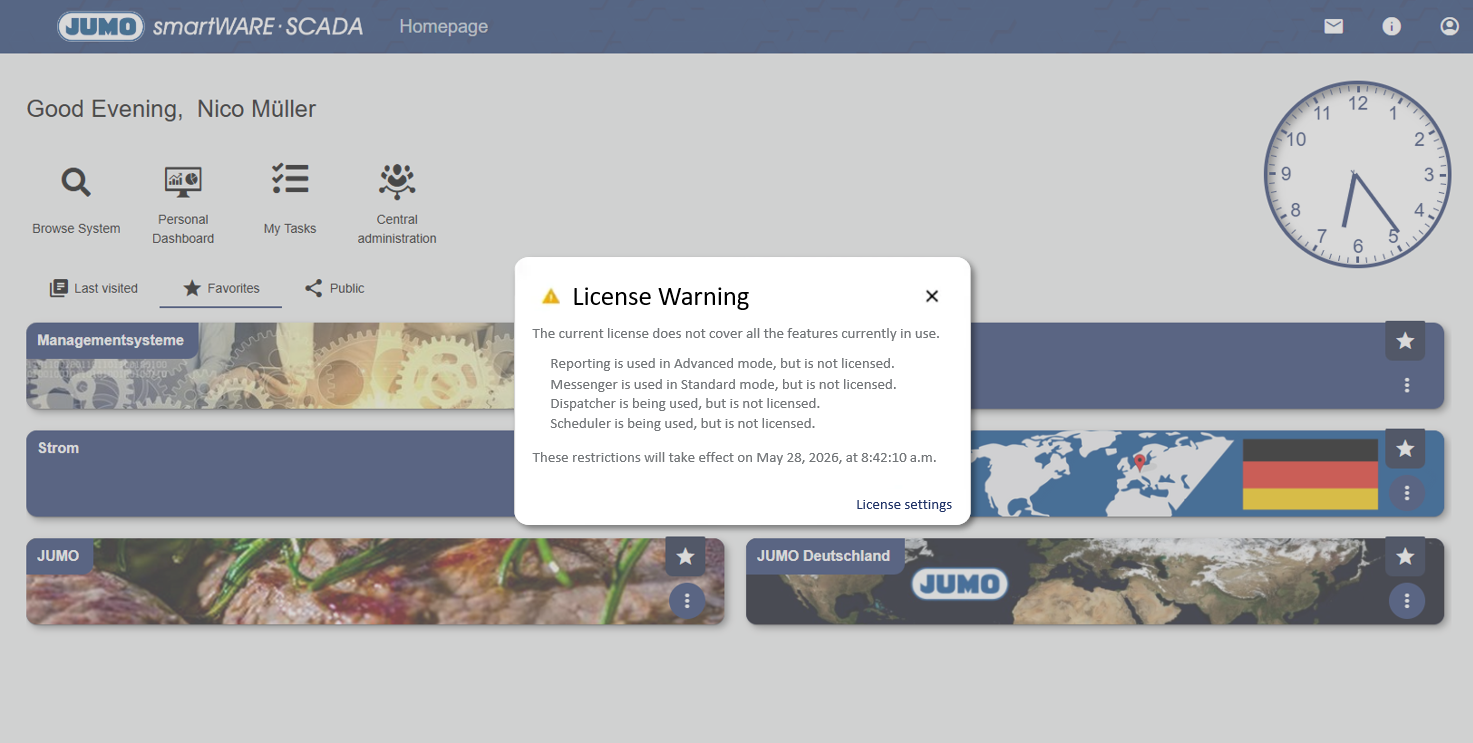Click the Homepage title in header
The image size is (1473, 743).
[x=444, y=27]
